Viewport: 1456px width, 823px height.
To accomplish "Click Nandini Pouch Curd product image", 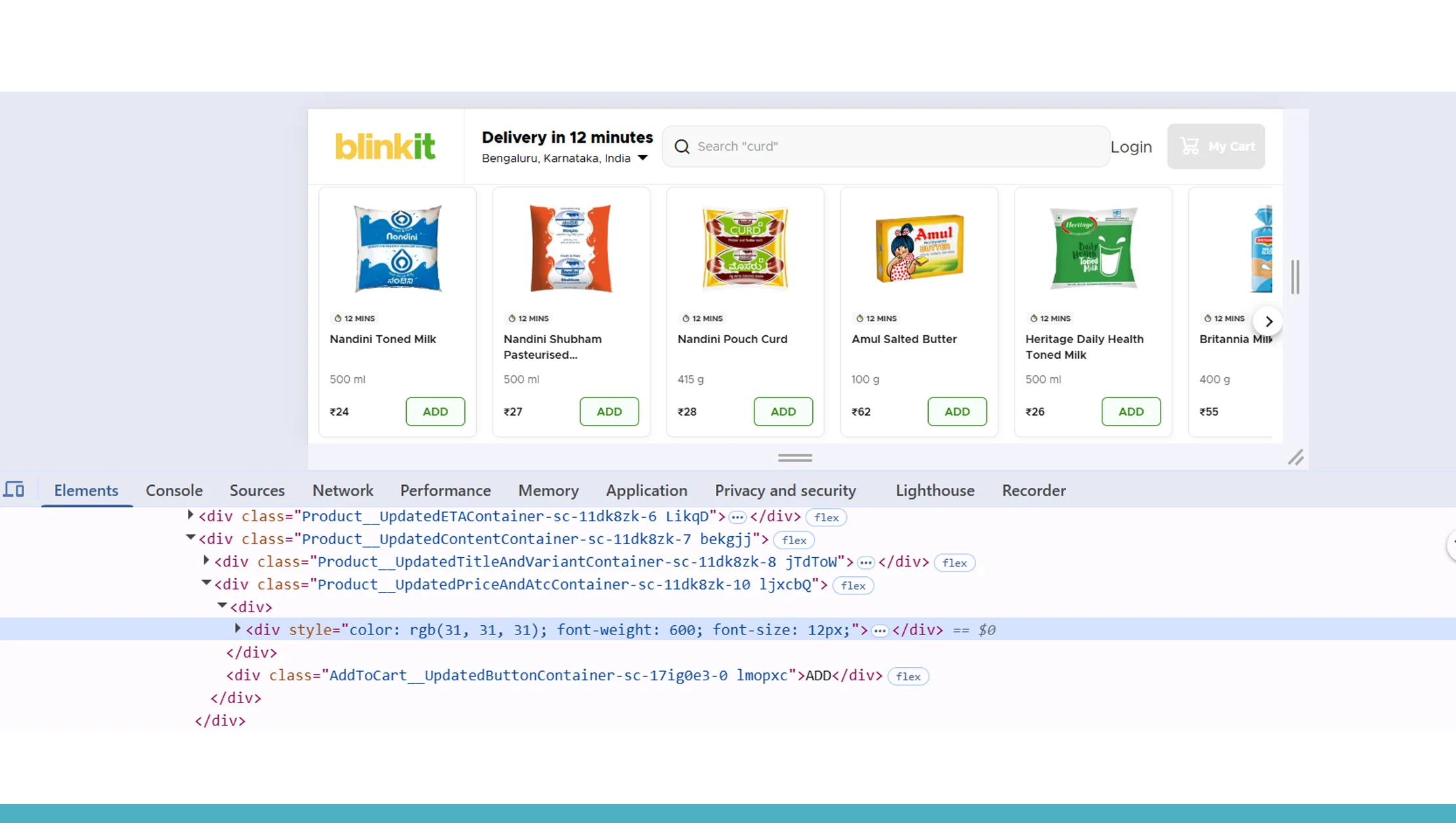I will coord(745,248).
